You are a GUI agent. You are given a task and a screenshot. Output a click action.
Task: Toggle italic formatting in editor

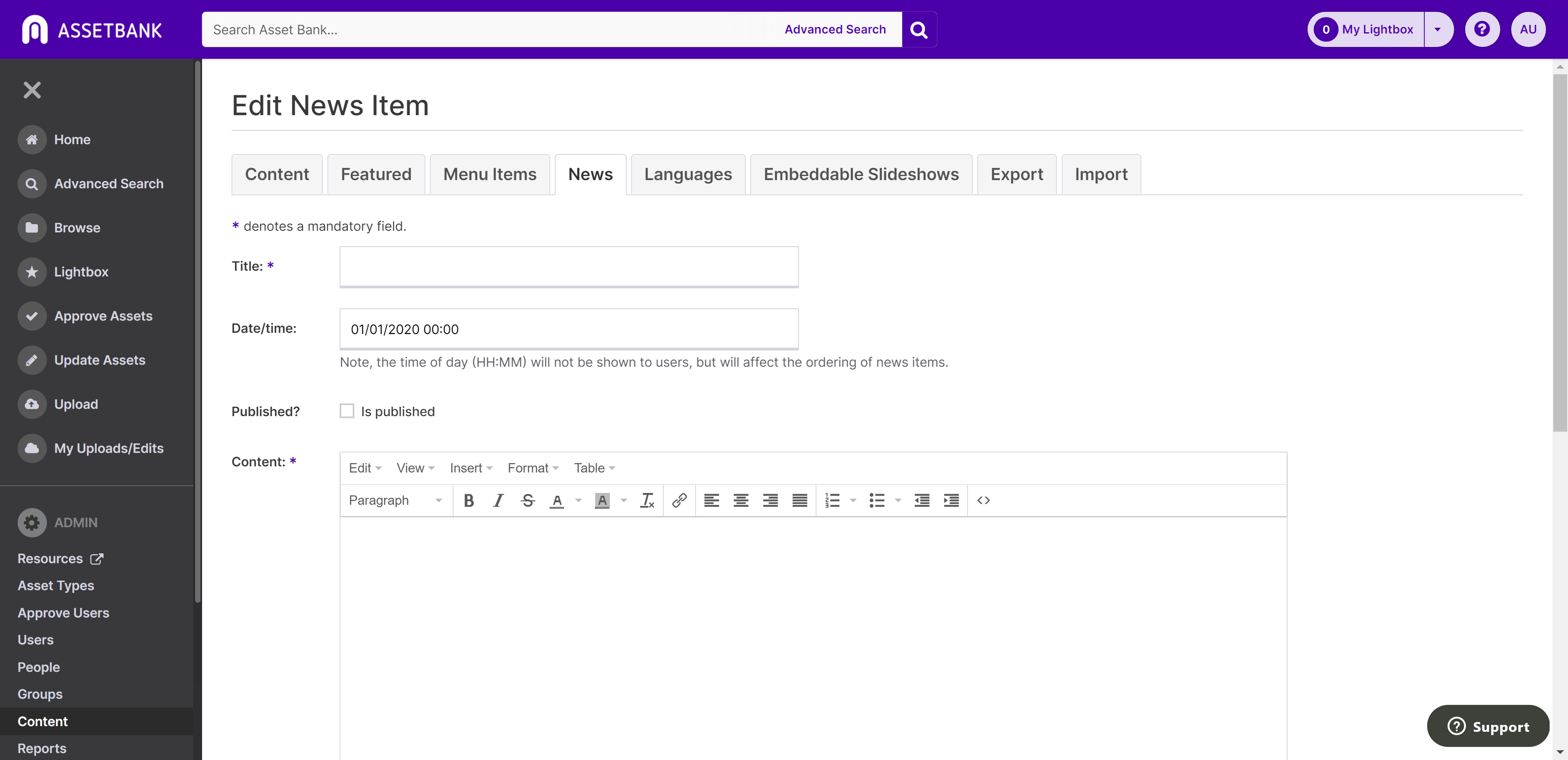pos(498,501)
